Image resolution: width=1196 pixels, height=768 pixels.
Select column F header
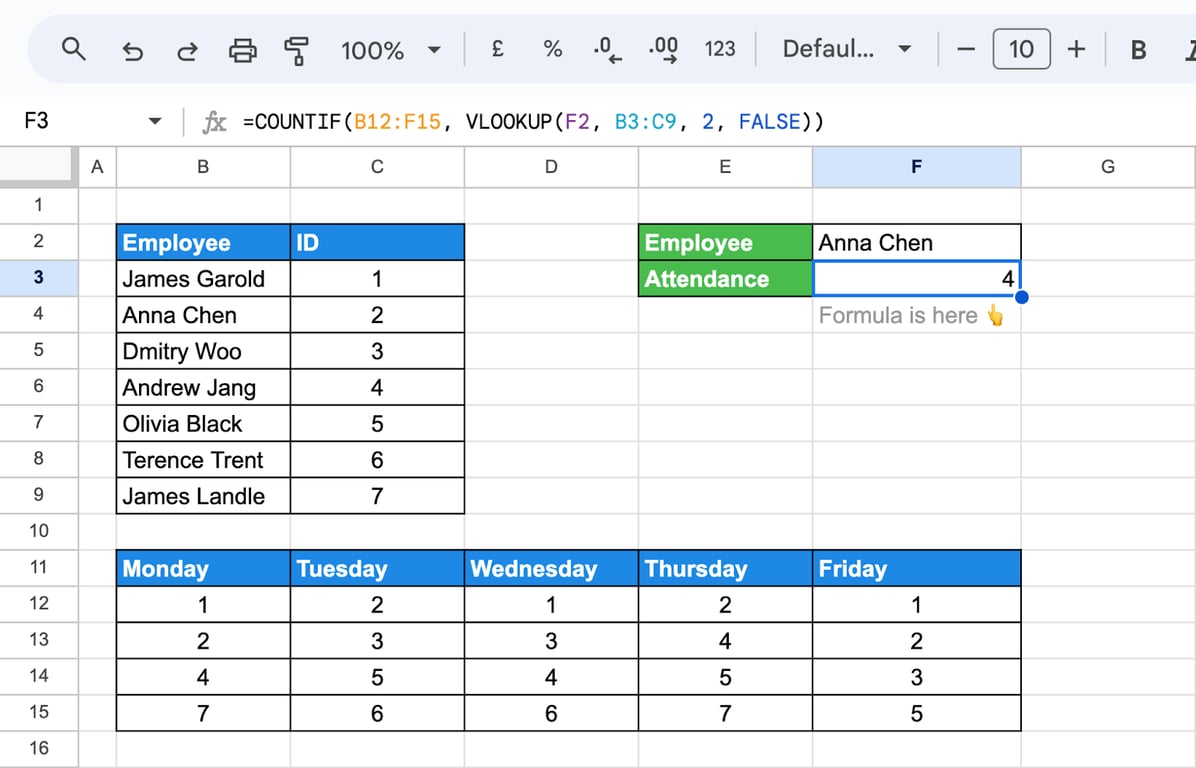pos(916,166)
